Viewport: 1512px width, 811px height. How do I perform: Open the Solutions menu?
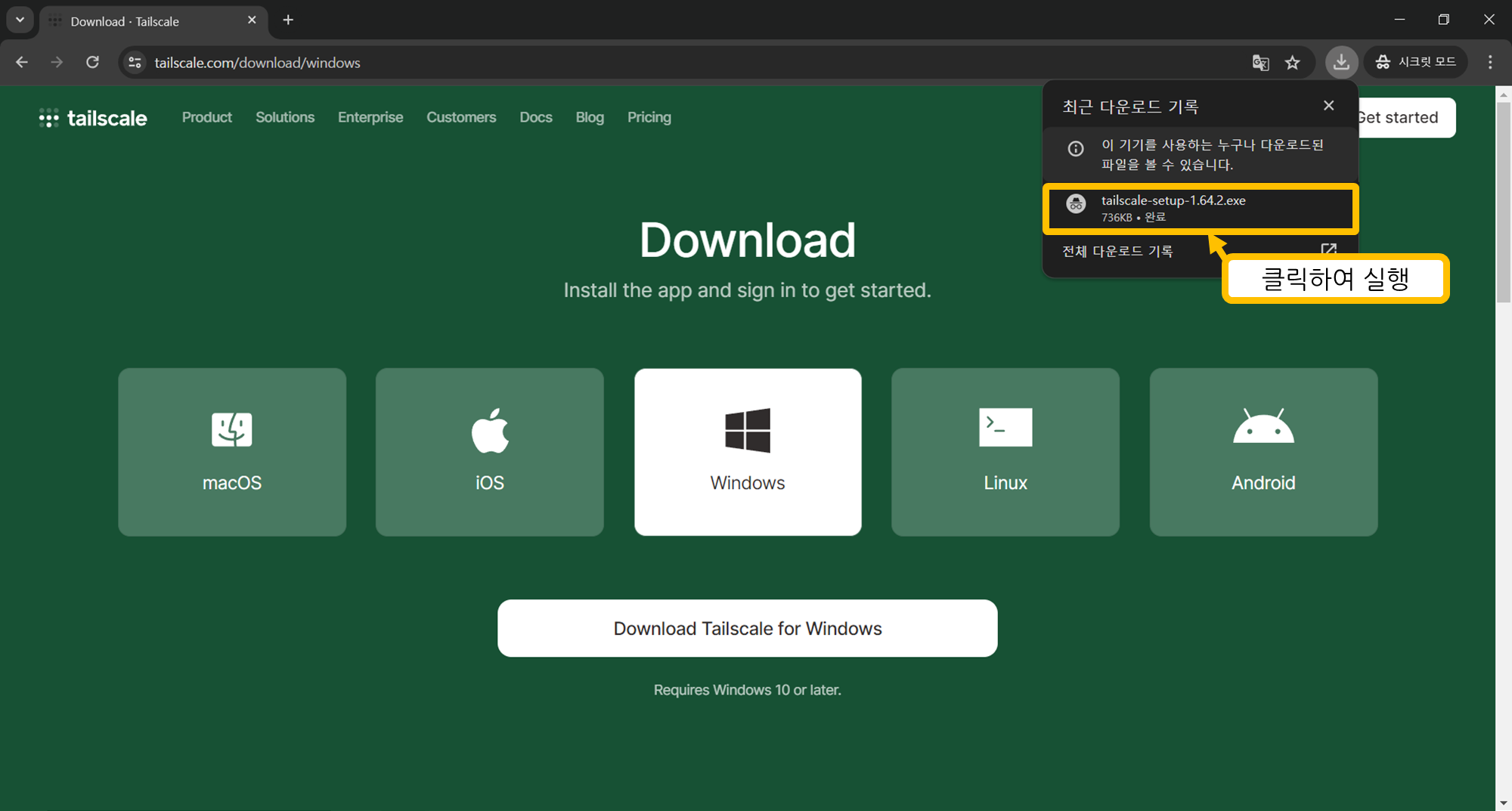(x=285, y=117)
